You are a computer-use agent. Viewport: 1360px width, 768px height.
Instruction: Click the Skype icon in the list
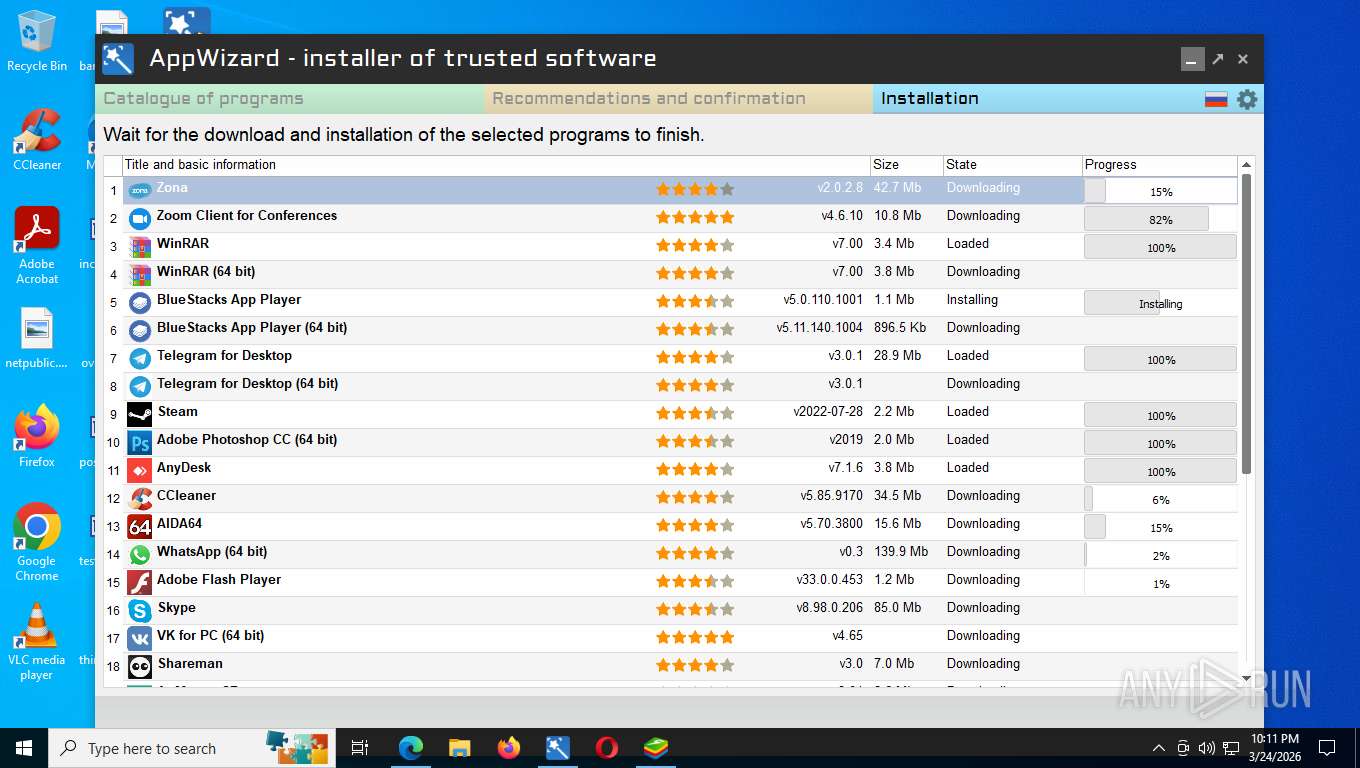140,610
